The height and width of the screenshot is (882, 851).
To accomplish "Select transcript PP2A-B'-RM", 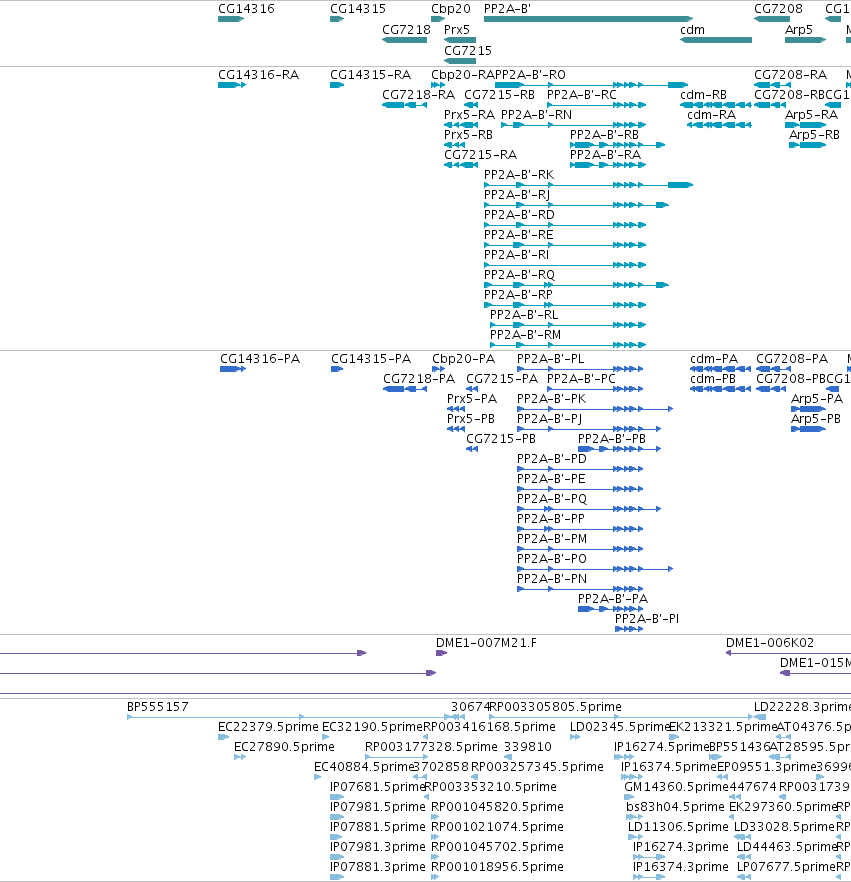I will click(x=525, y=335).
